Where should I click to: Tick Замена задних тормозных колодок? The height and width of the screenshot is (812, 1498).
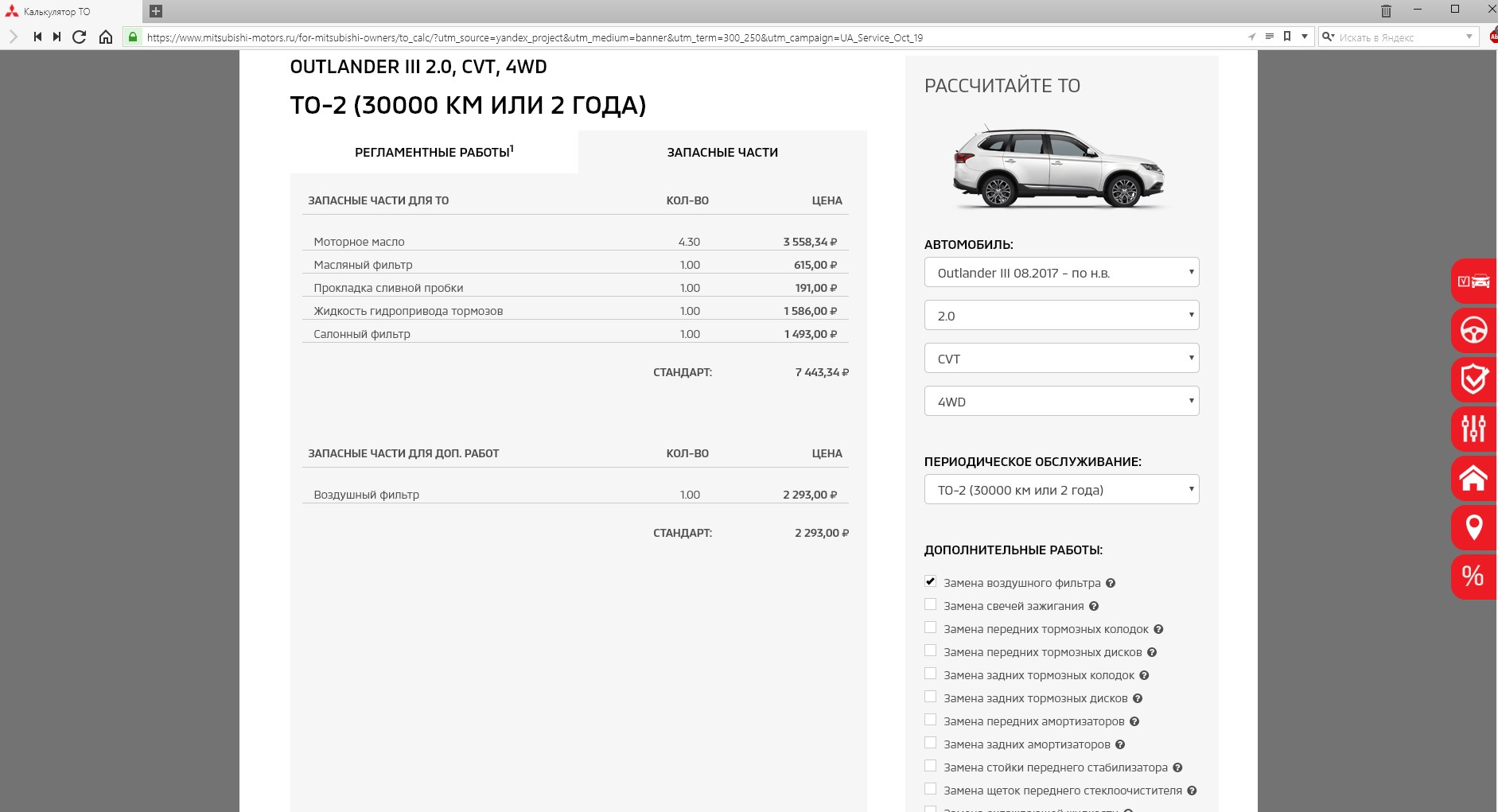pyautogui.click(x=930, y=674)
